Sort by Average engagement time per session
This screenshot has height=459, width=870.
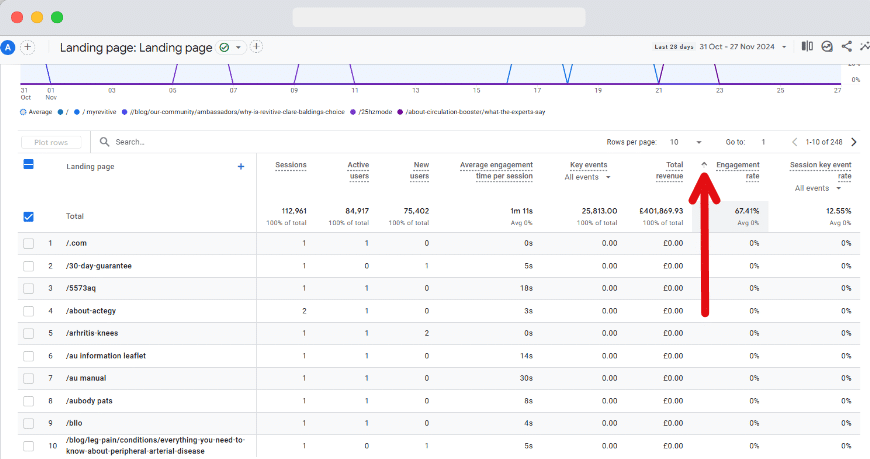coord(496,170)
